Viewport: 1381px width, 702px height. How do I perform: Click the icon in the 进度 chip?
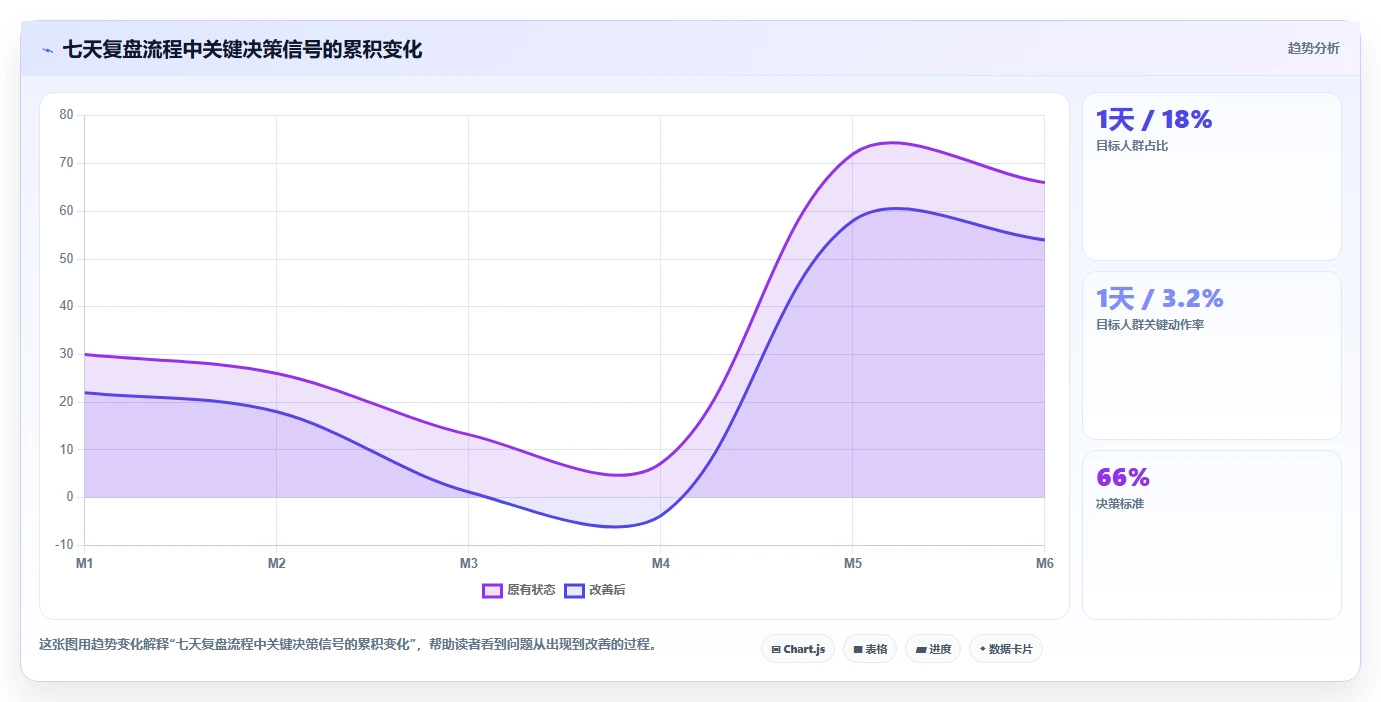(x=920, y=650)
